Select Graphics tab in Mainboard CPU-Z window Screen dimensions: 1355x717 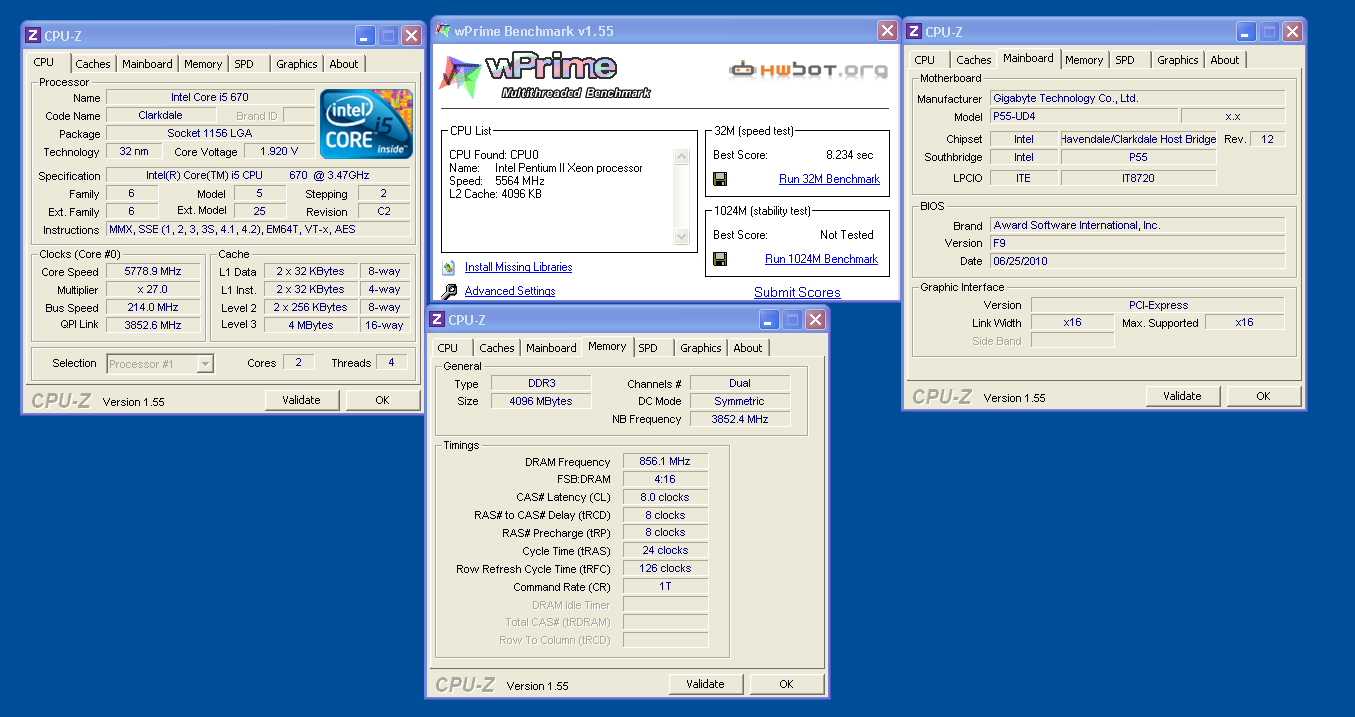[1178, 60]
